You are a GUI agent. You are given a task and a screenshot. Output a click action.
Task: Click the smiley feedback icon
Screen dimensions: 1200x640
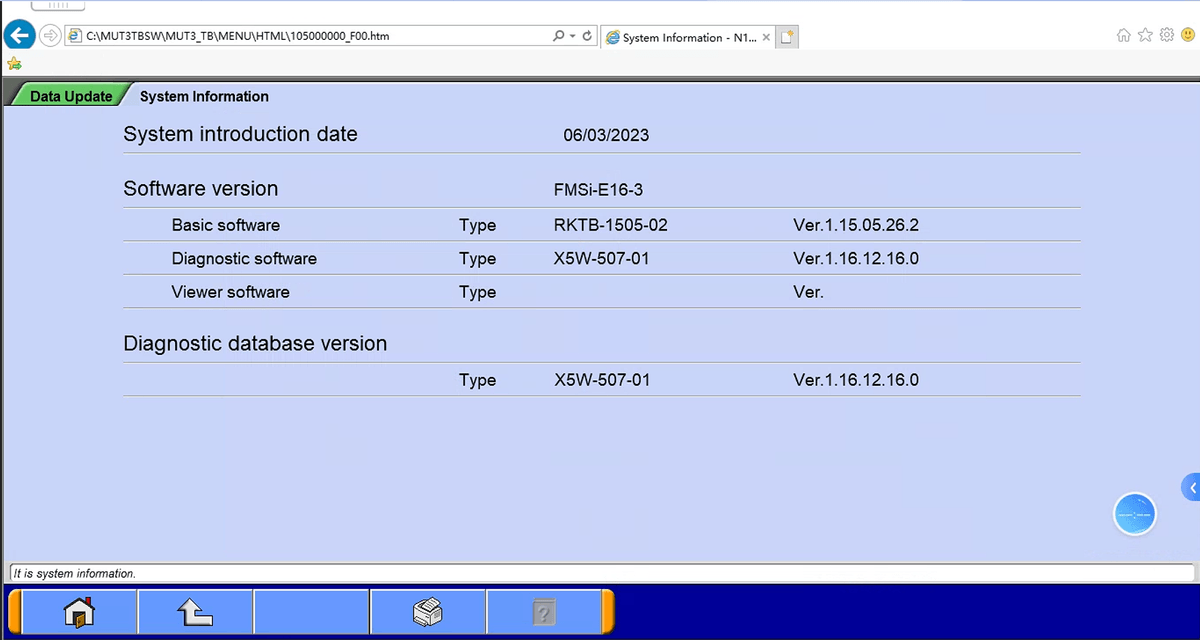pos(1187,35)
